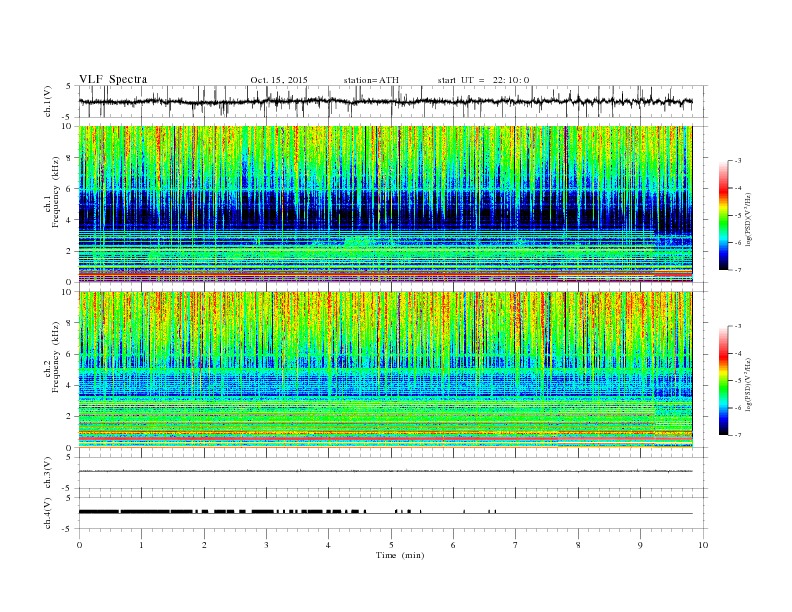
Task: Click the '5' tick label on time axis
Action: (x=391, y=545)
